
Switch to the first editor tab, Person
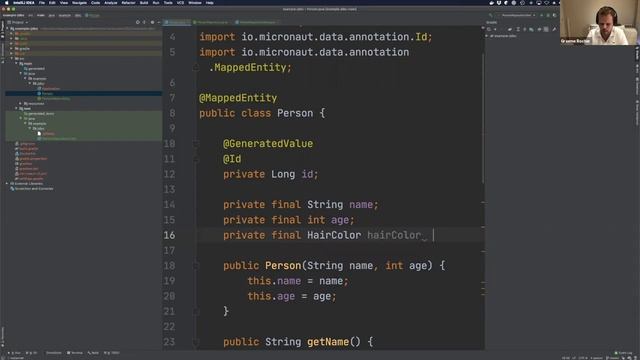click(176, 22)
